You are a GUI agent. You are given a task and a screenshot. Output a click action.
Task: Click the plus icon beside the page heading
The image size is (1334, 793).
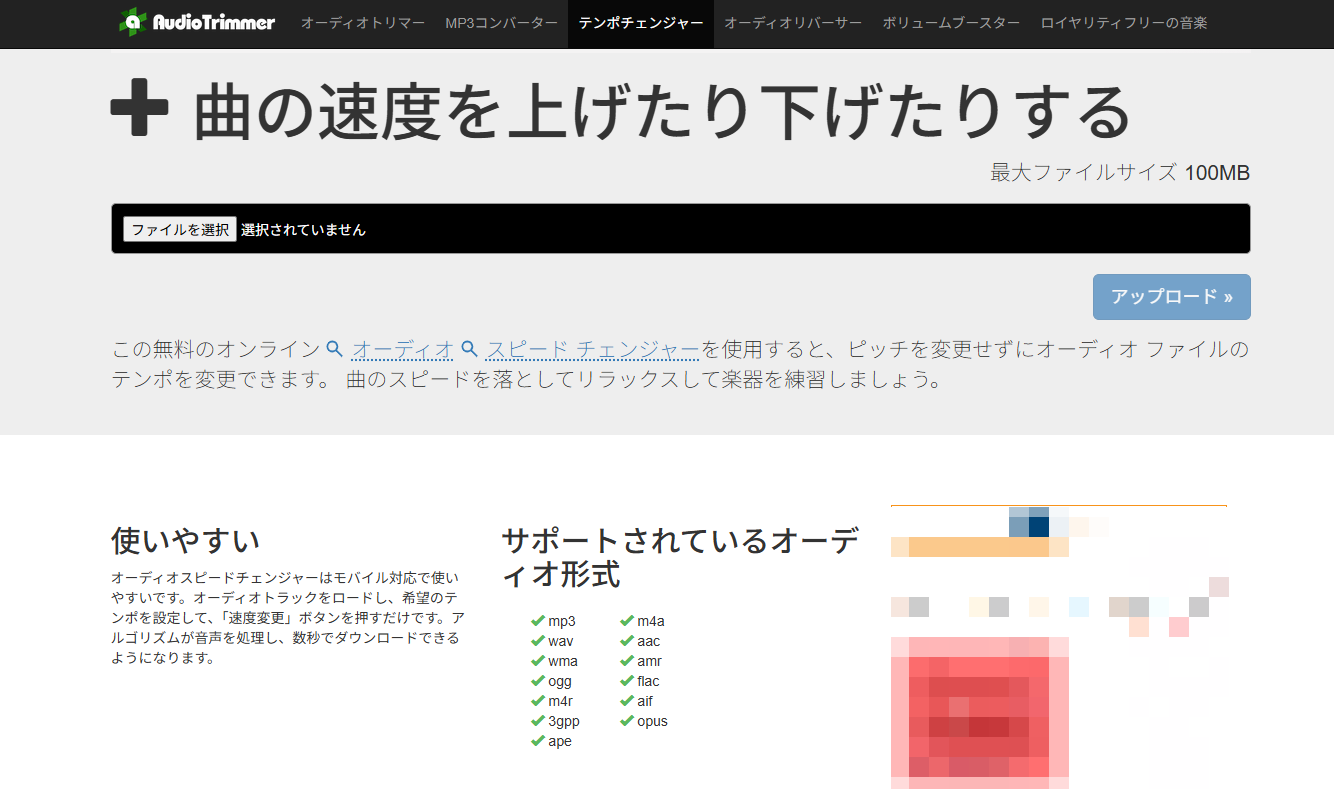point(139,107)
